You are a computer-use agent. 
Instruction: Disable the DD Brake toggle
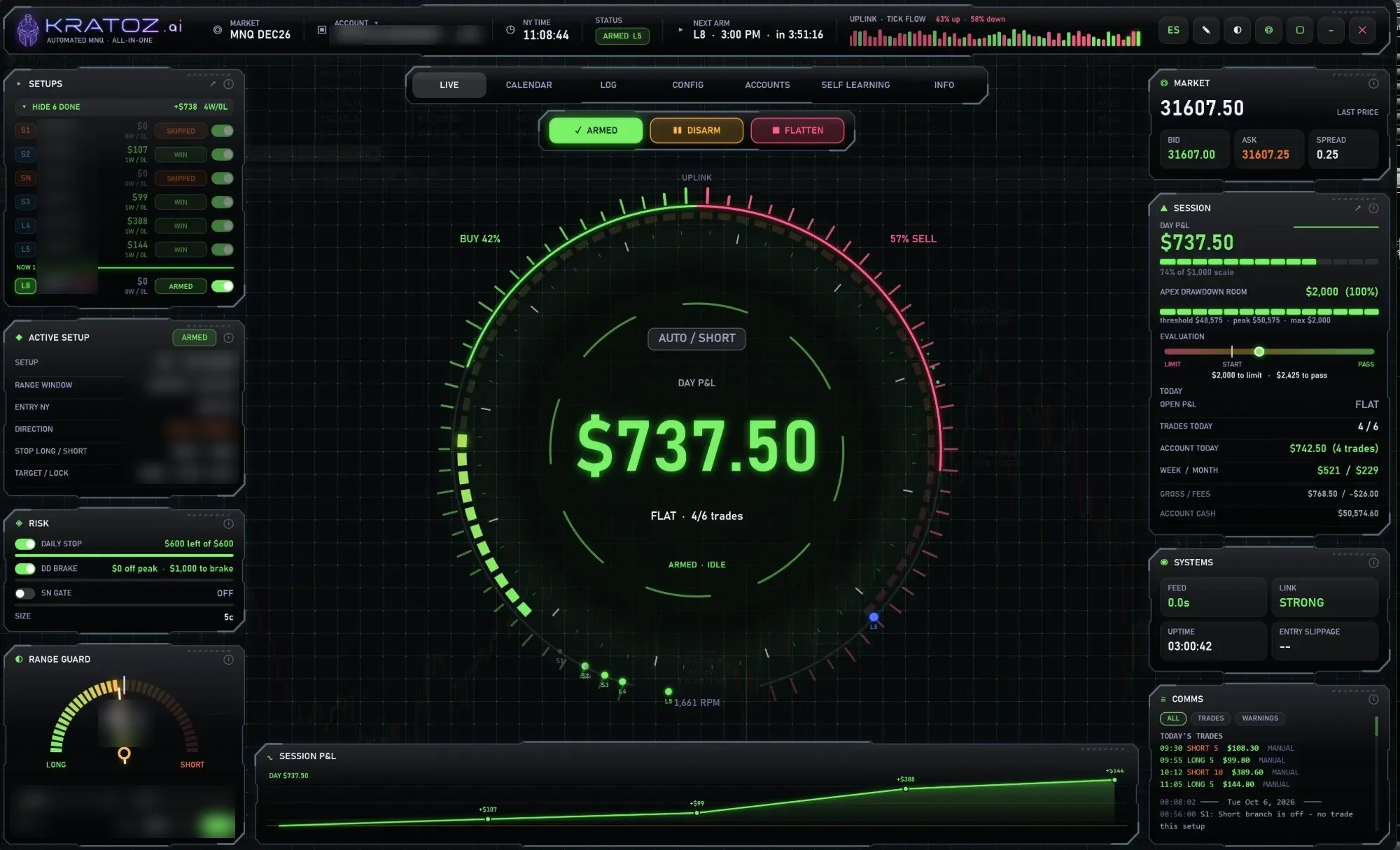[x=25, y=569]
